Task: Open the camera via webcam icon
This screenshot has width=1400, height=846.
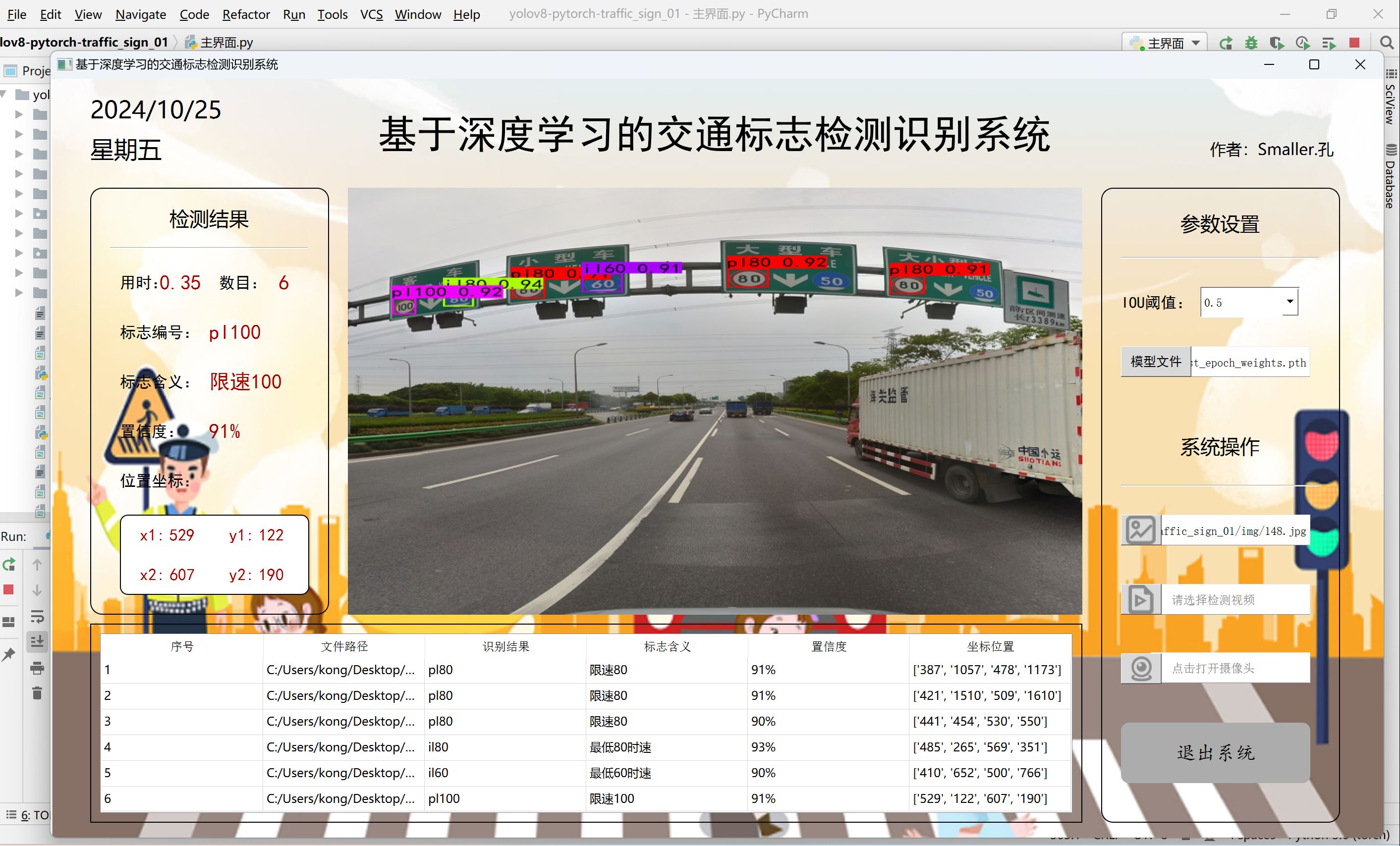Action: (1140, 668)
